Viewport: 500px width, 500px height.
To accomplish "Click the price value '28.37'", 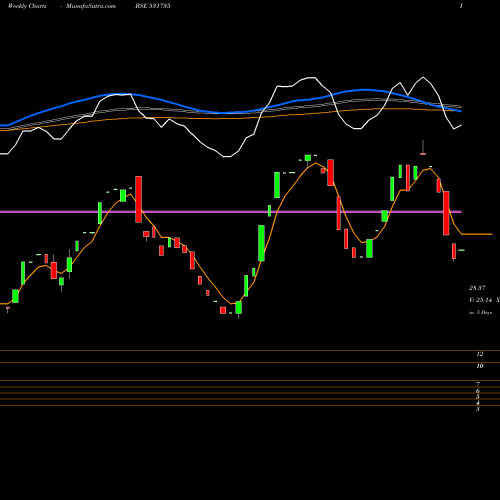I will point(477,288).
